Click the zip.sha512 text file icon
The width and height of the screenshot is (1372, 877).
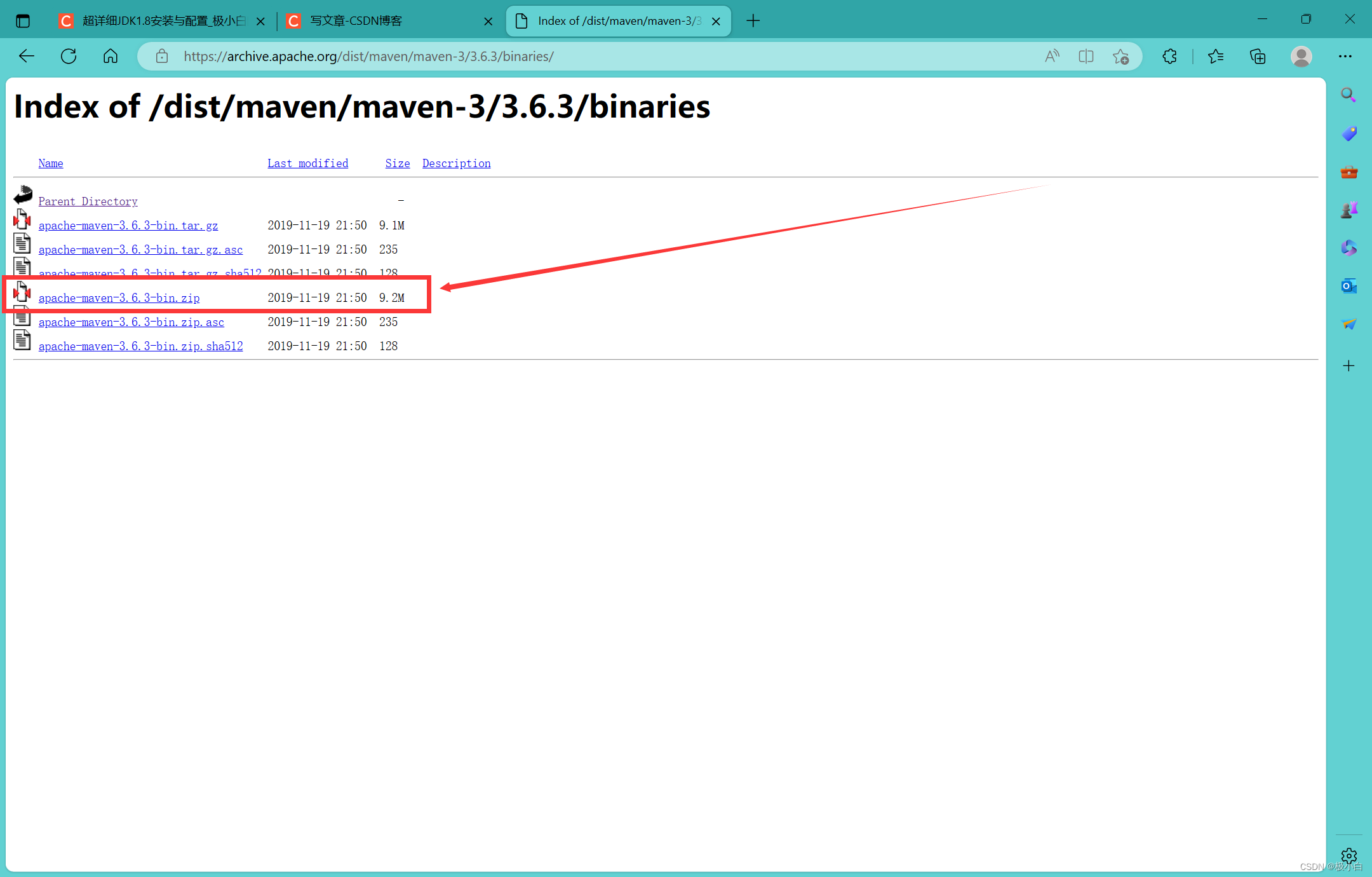[x=22, y=340]
